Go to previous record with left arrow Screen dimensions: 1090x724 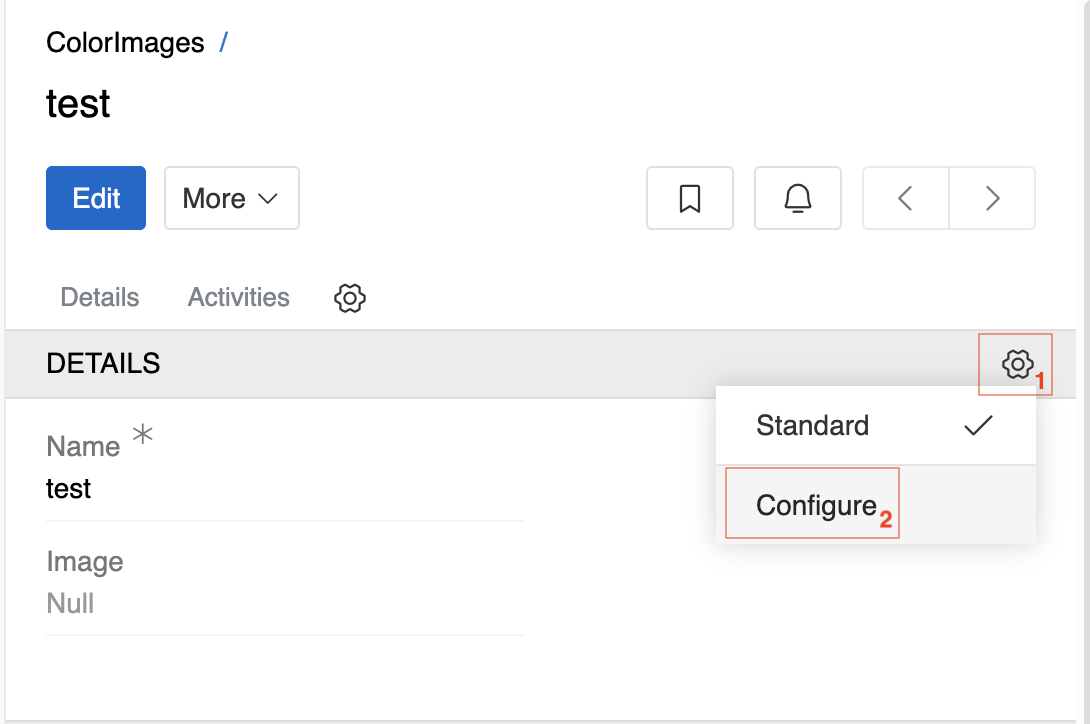pyautogui.click(x=905, y=198)
